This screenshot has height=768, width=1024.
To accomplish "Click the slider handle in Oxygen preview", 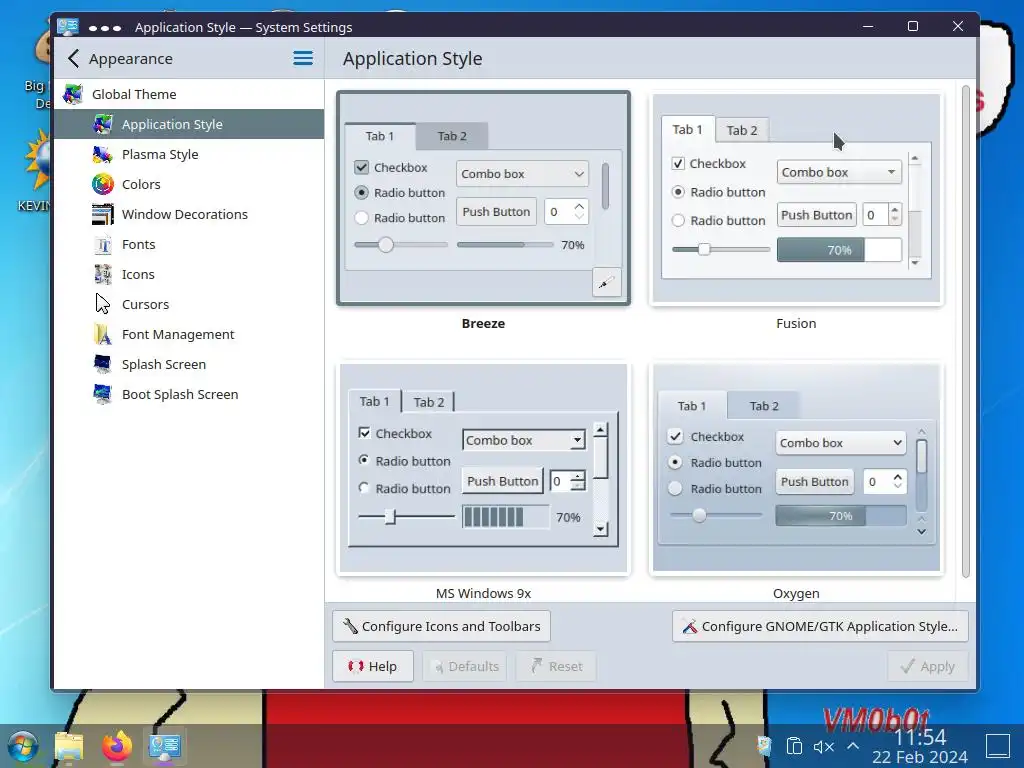I will pos(699,515).
